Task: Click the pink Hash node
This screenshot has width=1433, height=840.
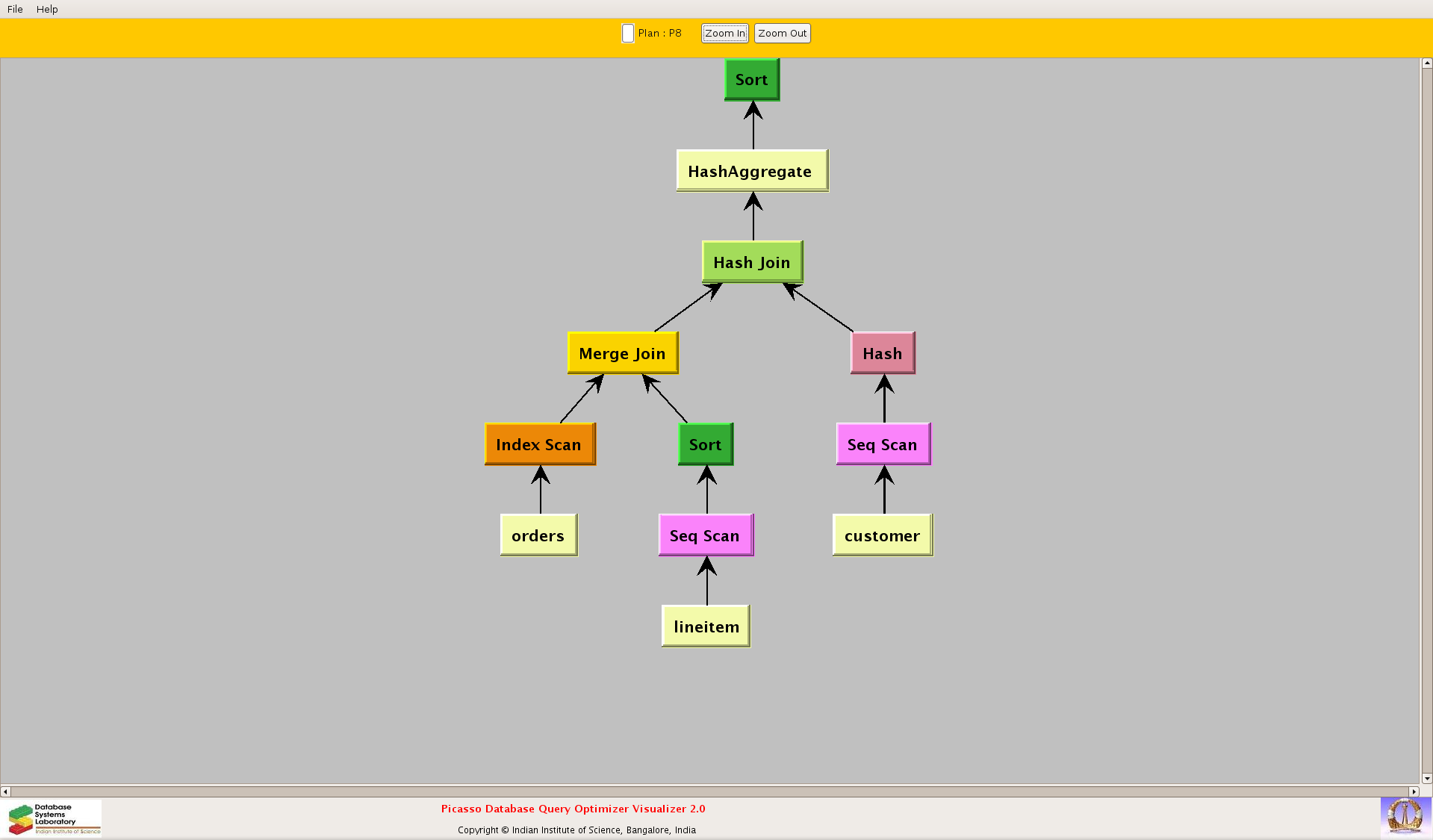Action: (882, 353)
